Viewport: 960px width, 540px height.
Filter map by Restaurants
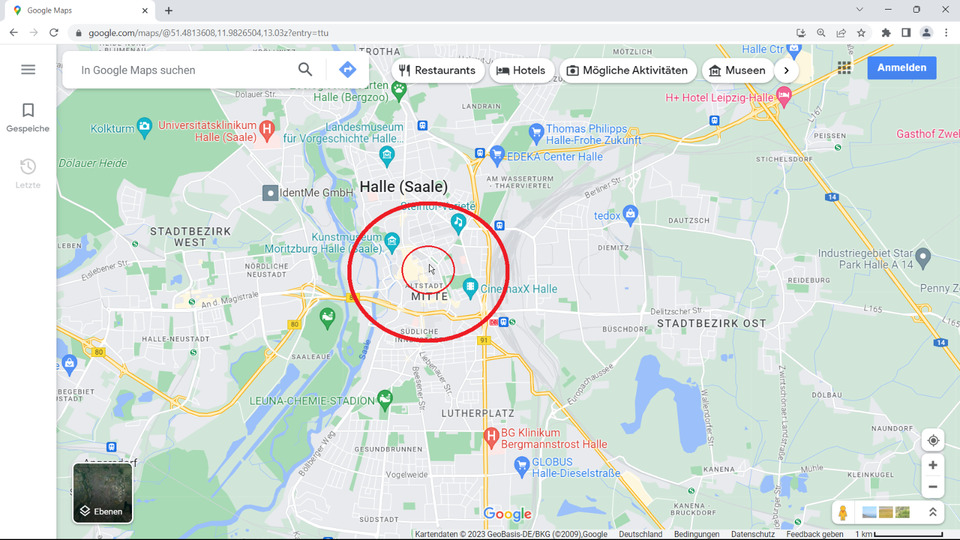436,70
